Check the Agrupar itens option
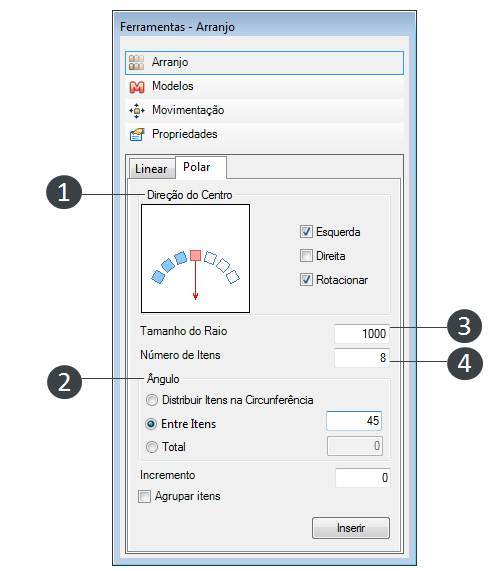The height and width of the screenshot is (571, 494). click(144, 496)
